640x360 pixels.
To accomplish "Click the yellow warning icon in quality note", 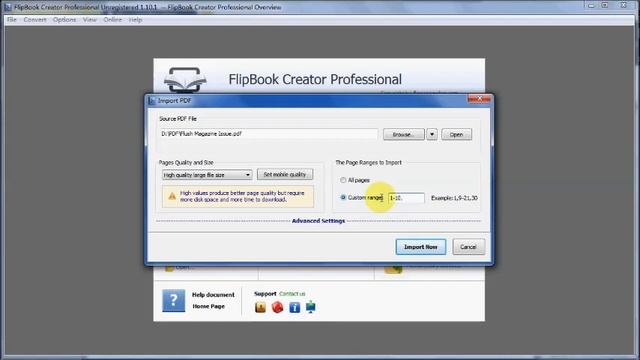I will 172,196.
